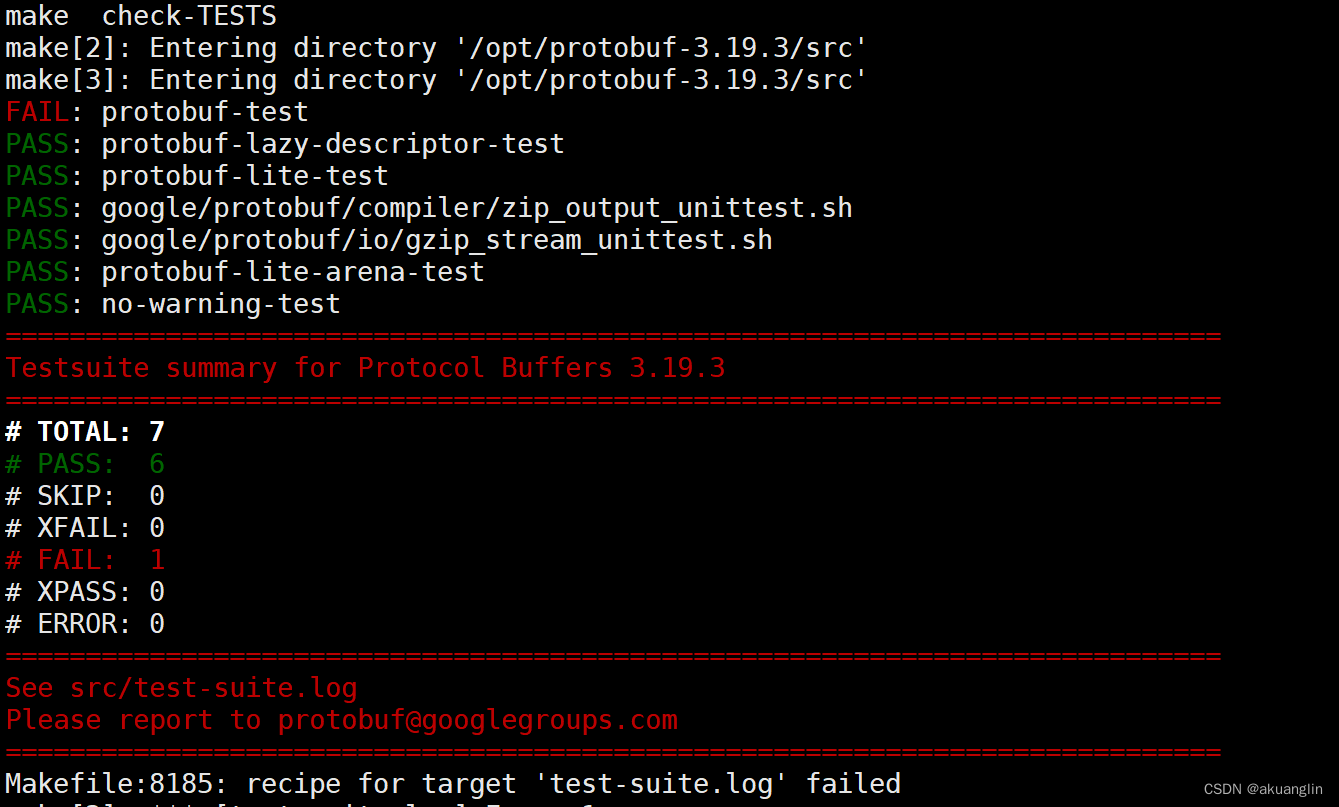
Task: Click the protobuf-lite-test result line
Action: pos(197,176)
